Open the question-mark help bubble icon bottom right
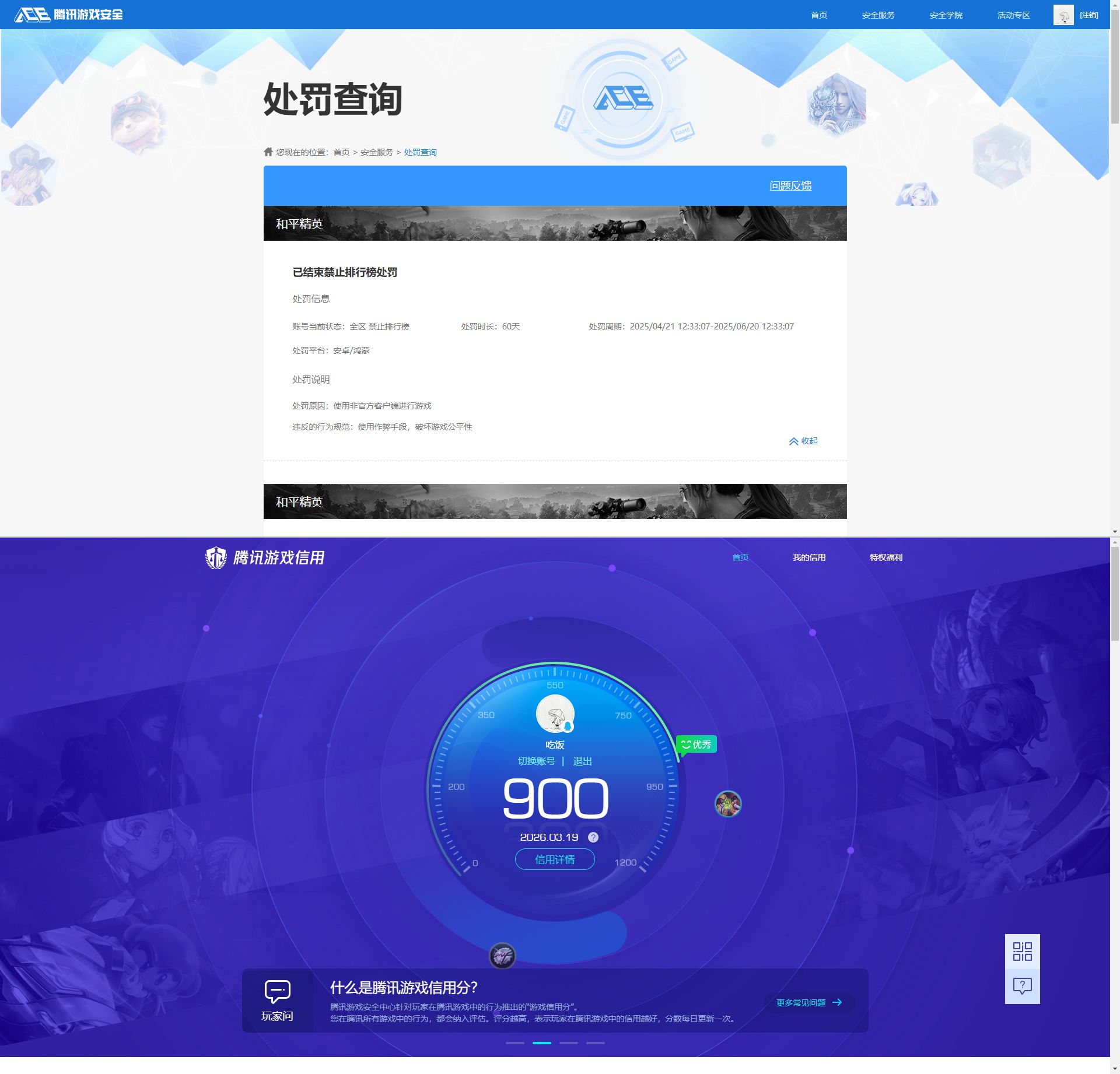 point(1023,987)
